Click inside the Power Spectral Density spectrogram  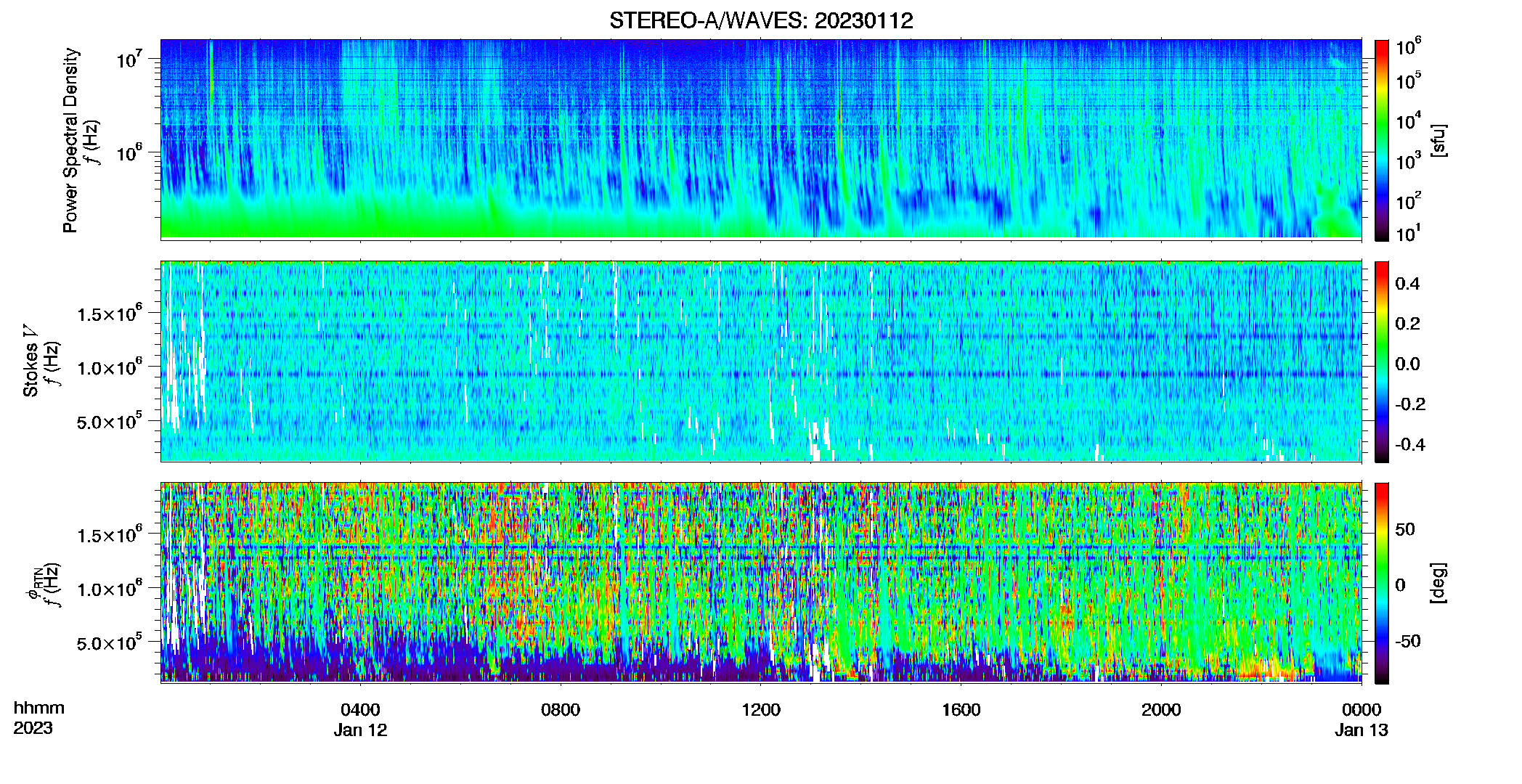[761, 139]
